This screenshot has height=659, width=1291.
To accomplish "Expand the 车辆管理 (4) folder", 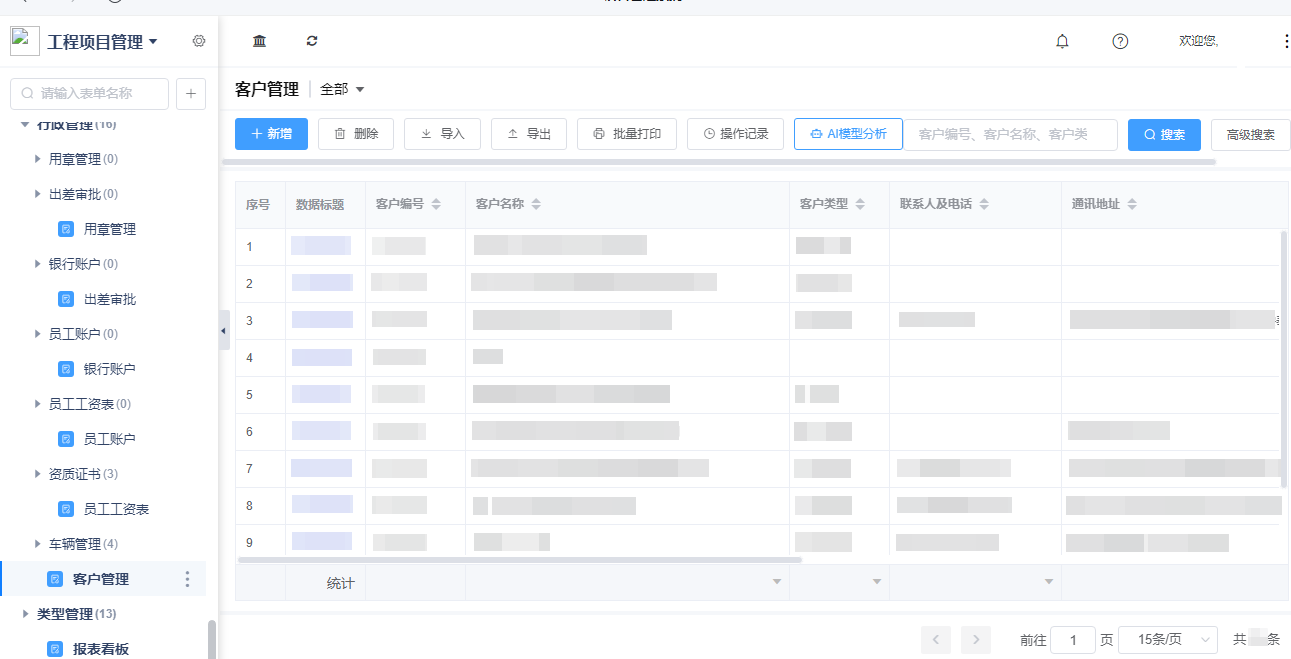I will point(37,544).
